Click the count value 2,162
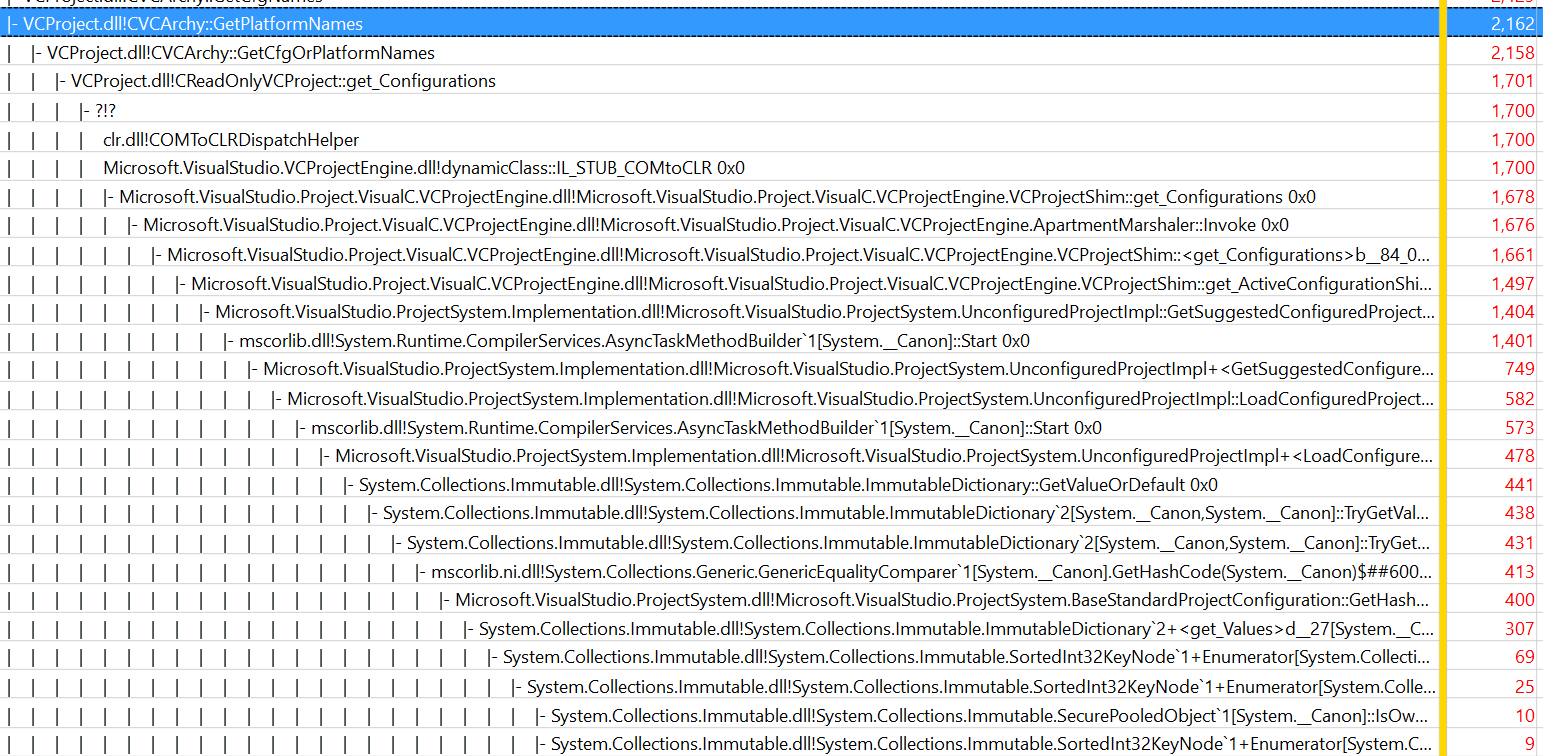The image size is (1543, 756). click(x=1512, y=23)
